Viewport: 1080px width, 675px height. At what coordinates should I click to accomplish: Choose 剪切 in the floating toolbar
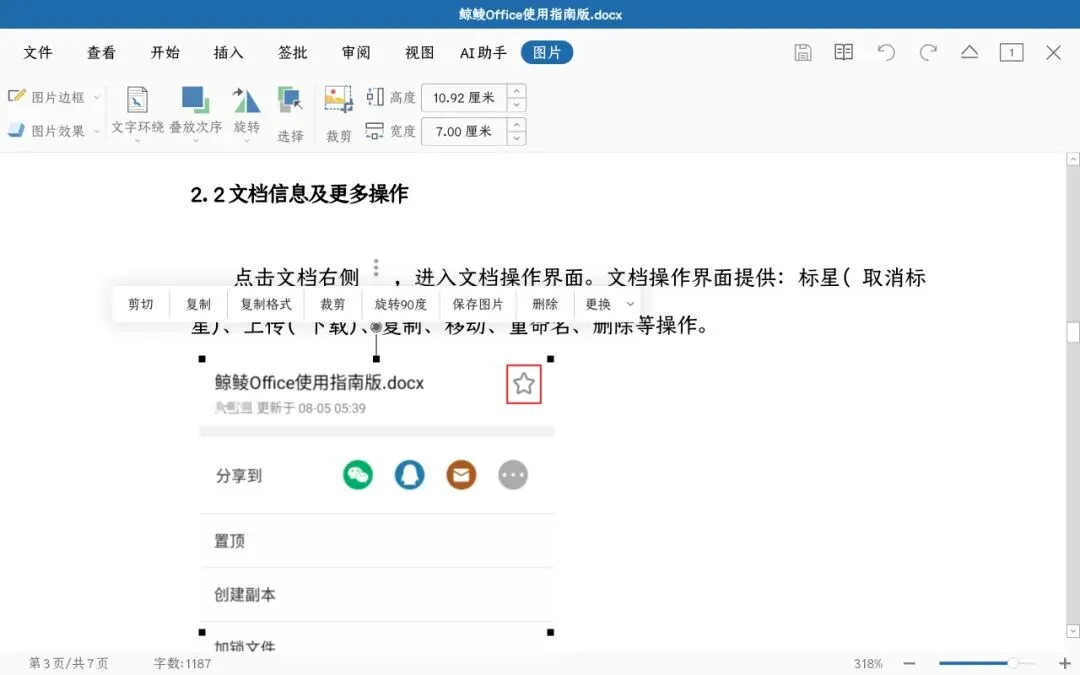(141, 304)
